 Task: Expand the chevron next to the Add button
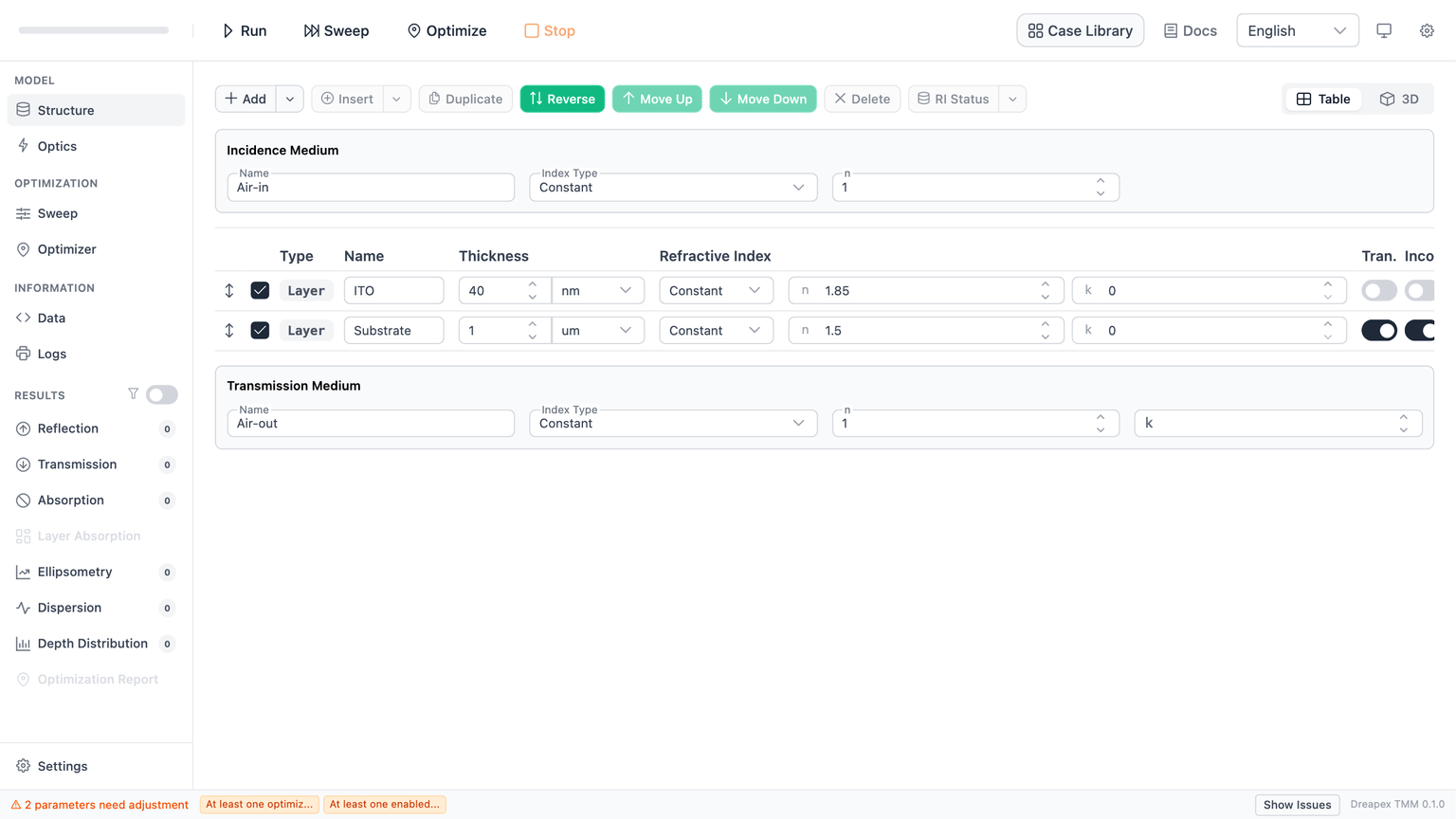tap(289, 98)
